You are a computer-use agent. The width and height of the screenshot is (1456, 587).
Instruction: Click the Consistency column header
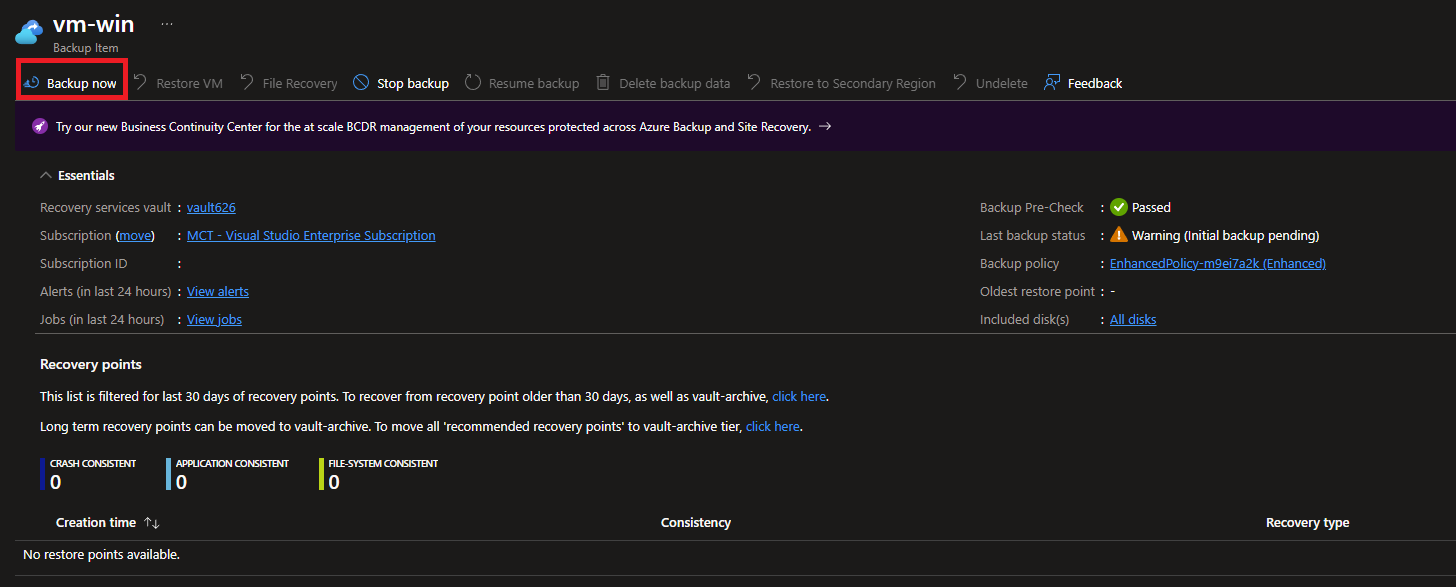pyautogui.click(x=696, y=522)
